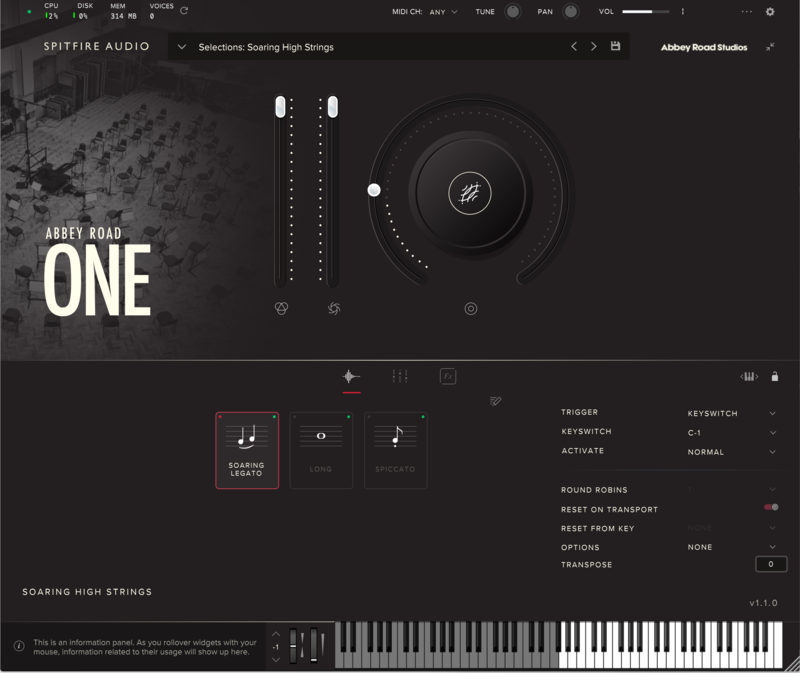Click the Transpose value field

coord(771,564)
